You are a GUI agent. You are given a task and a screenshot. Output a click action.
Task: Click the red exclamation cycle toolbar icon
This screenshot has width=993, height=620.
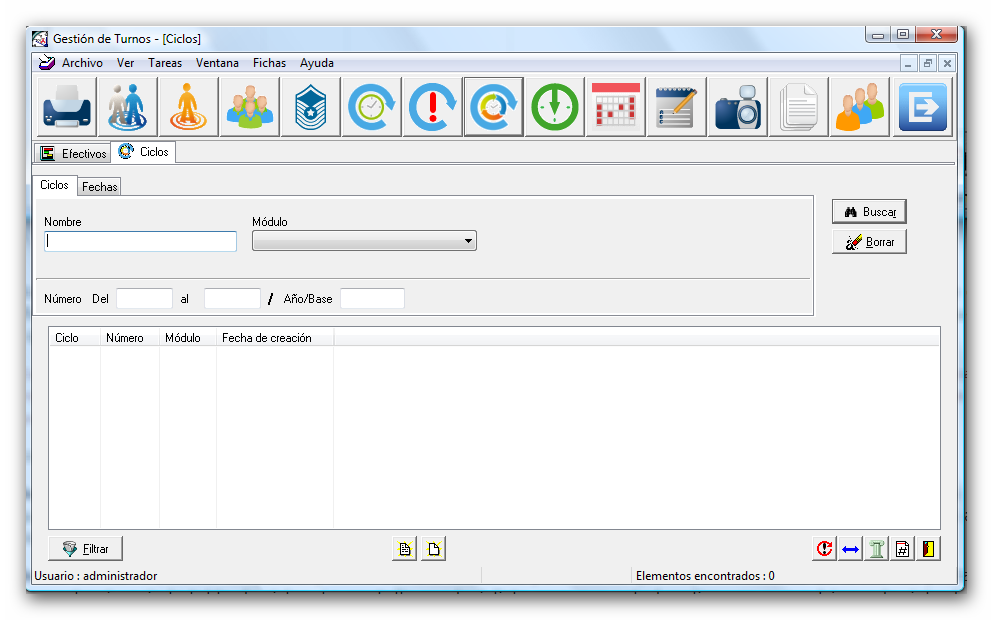point(433,107)
